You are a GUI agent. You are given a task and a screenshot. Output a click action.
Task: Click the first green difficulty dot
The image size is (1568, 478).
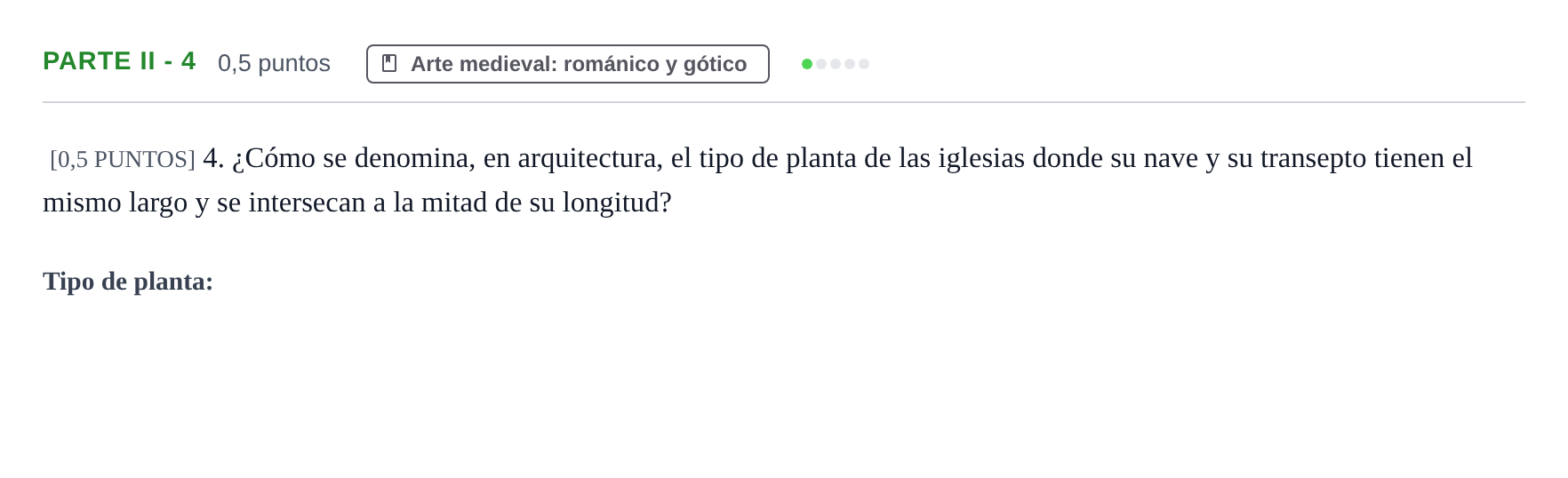(807, 64)
